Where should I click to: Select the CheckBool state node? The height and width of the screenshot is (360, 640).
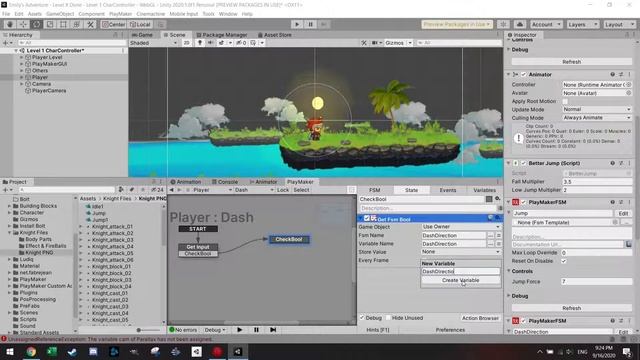289,239
